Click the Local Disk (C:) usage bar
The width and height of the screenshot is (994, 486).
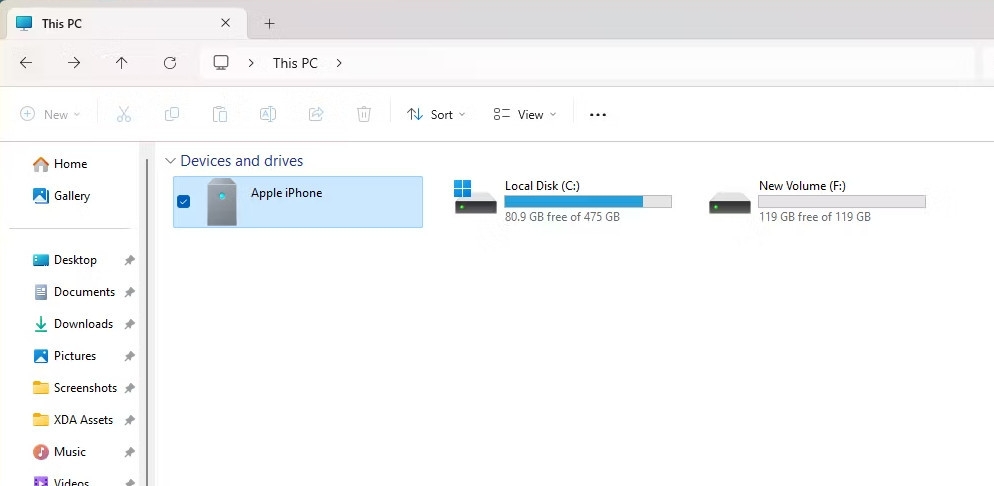pos(588,201)
